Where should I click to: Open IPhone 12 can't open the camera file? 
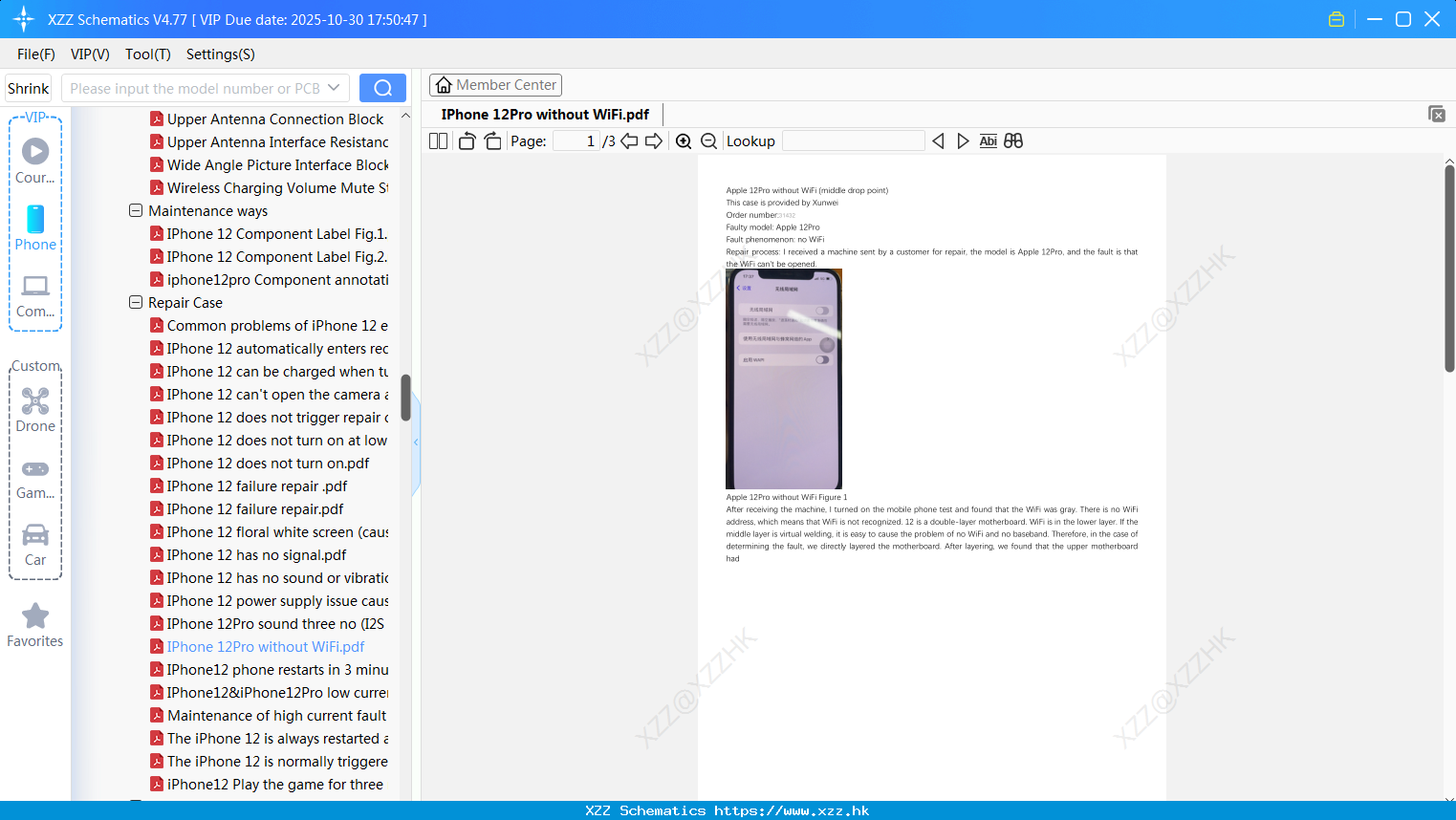pos(270,394)
